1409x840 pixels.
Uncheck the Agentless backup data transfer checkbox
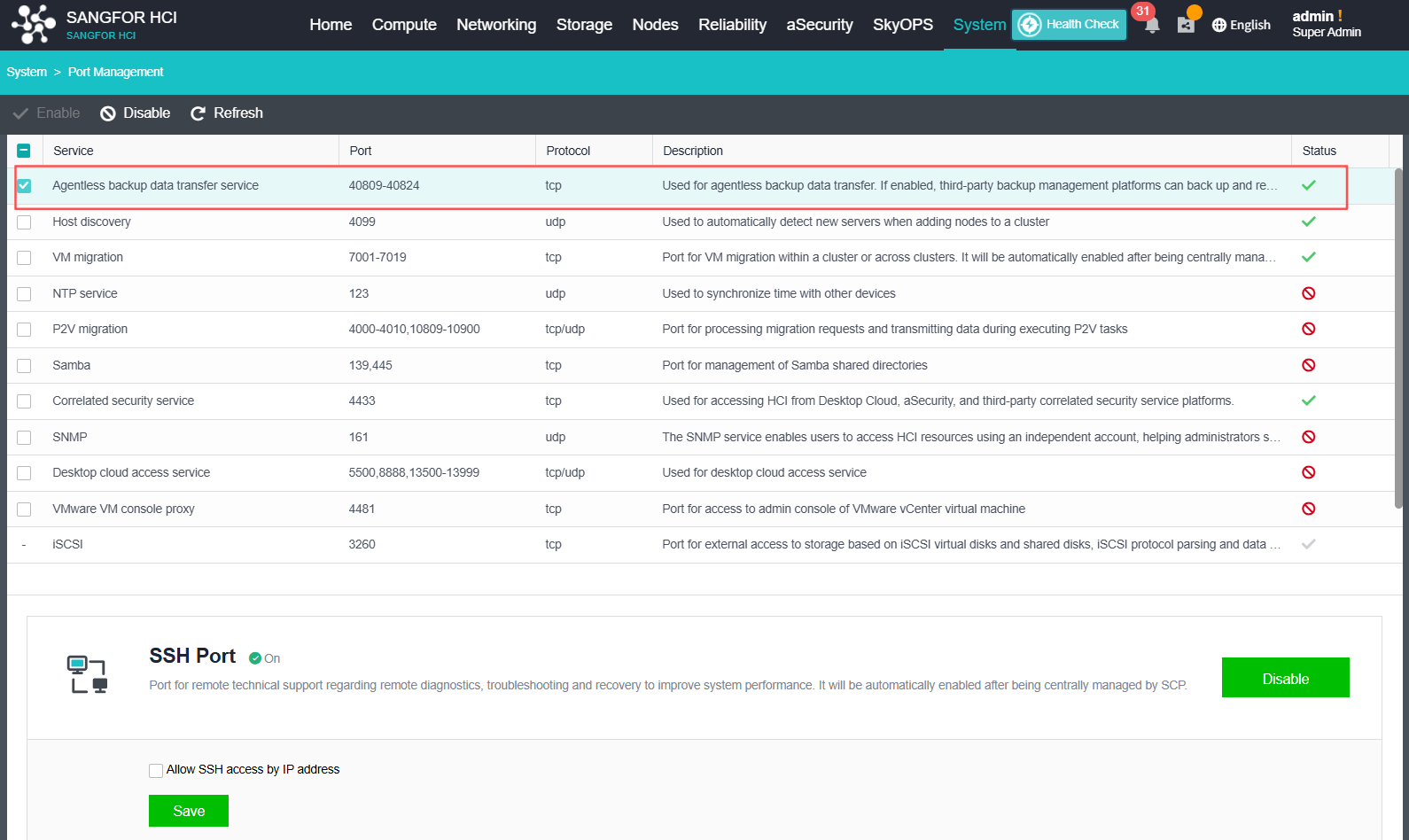point(24,186)
